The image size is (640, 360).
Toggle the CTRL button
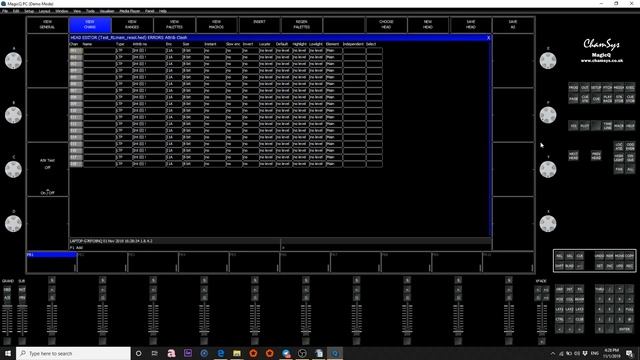pos(560,319)
